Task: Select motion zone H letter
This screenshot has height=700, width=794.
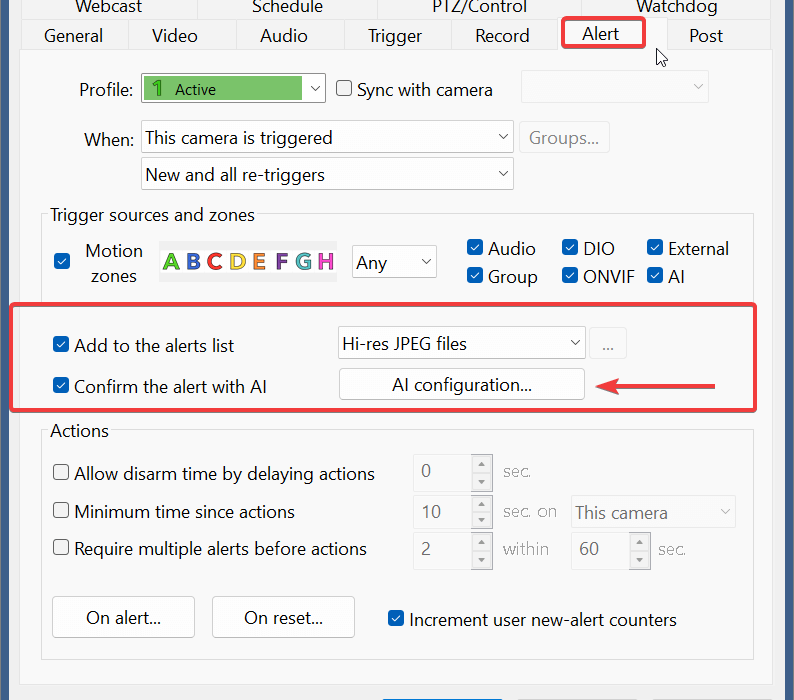Action: click(326, 262)
